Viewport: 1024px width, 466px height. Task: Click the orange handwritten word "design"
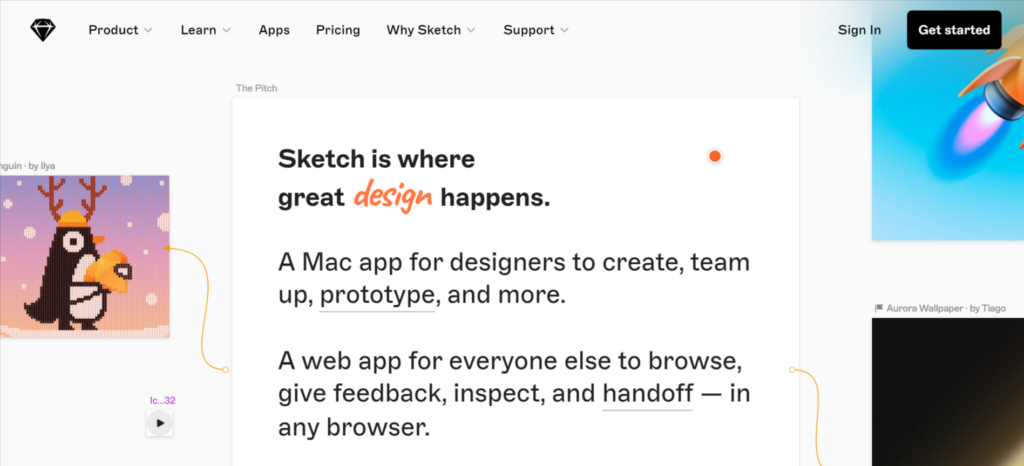click(393, 196)
